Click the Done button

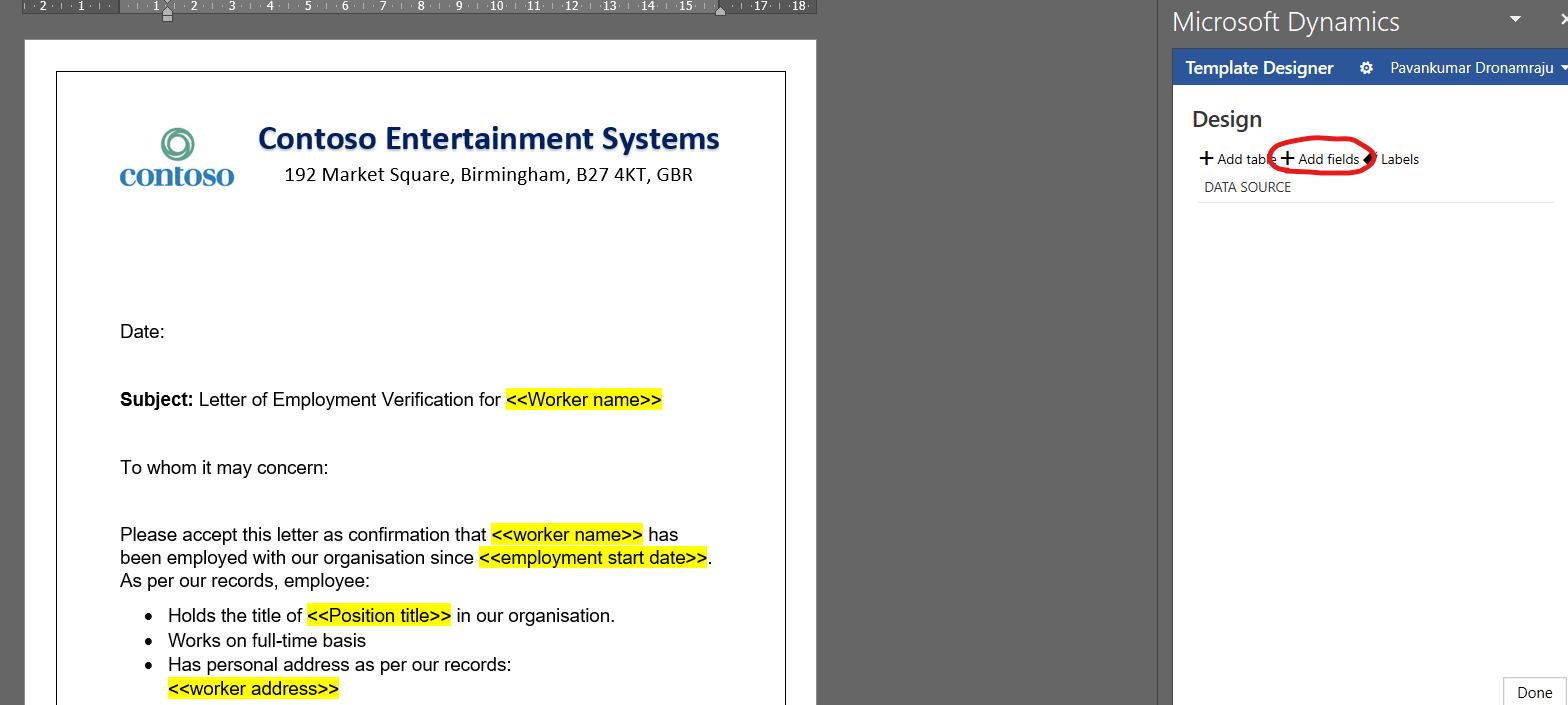(x=1534, y=692)
